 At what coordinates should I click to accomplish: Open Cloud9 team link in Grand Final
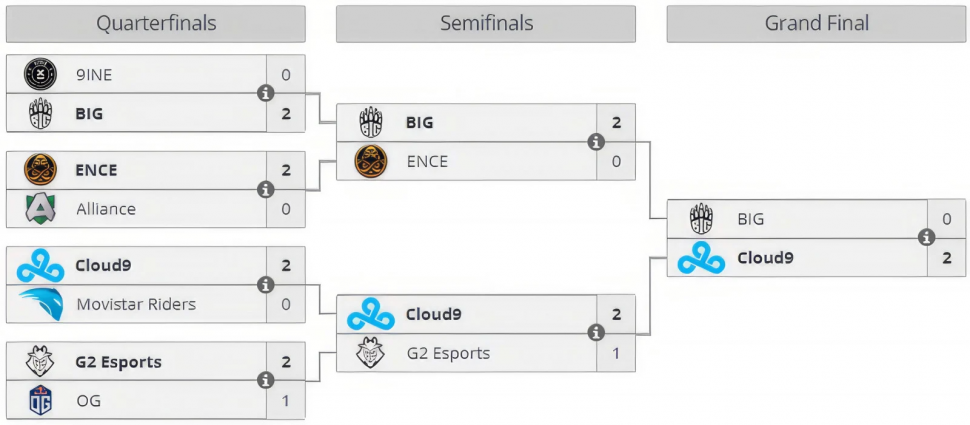(765, 257)
